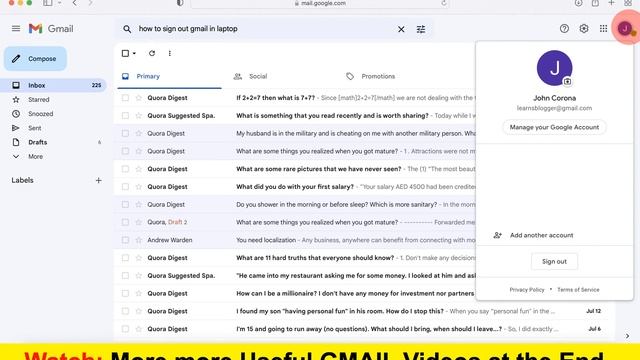Screen dimensions: 640x360
Task: Go back with browser back arrow
Action: [x=74, y=3]
